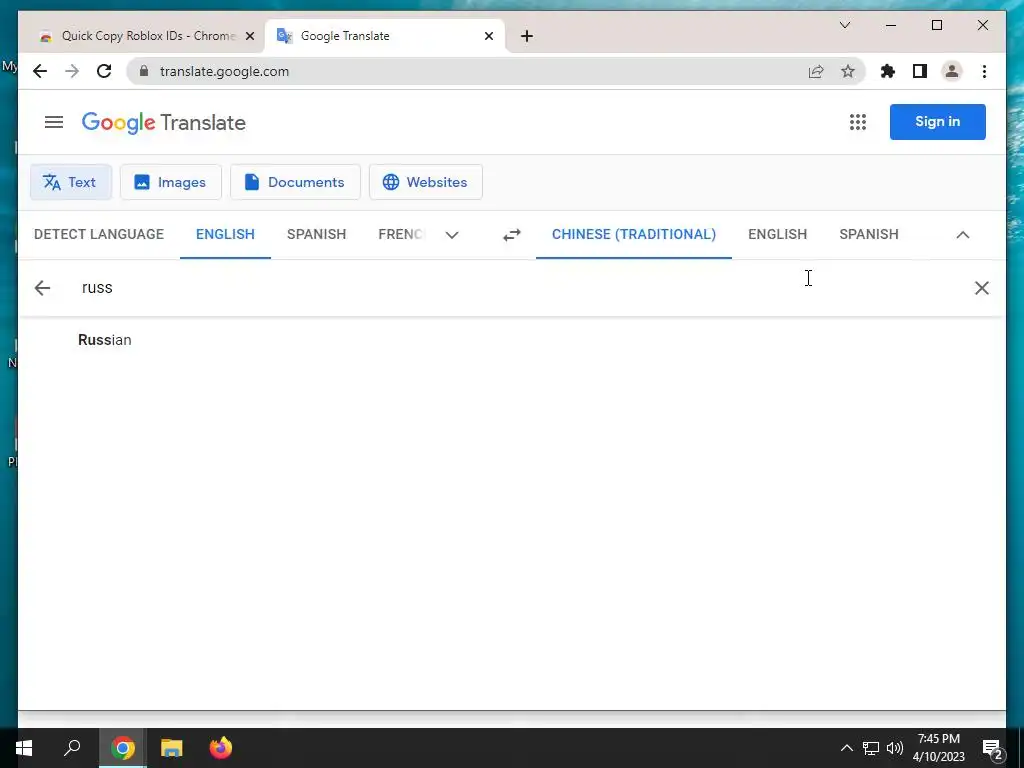Open network status tray icon

tap(871, 748)
